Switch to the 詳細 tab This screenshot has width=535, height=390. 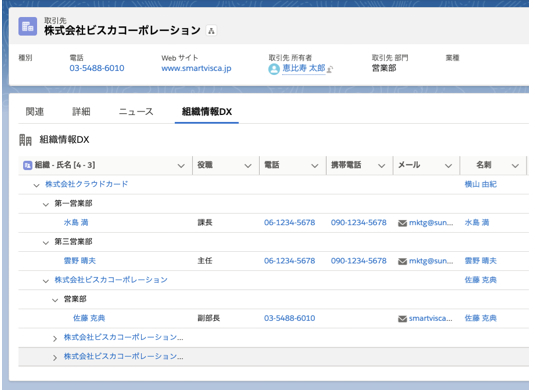pos(81,112)
